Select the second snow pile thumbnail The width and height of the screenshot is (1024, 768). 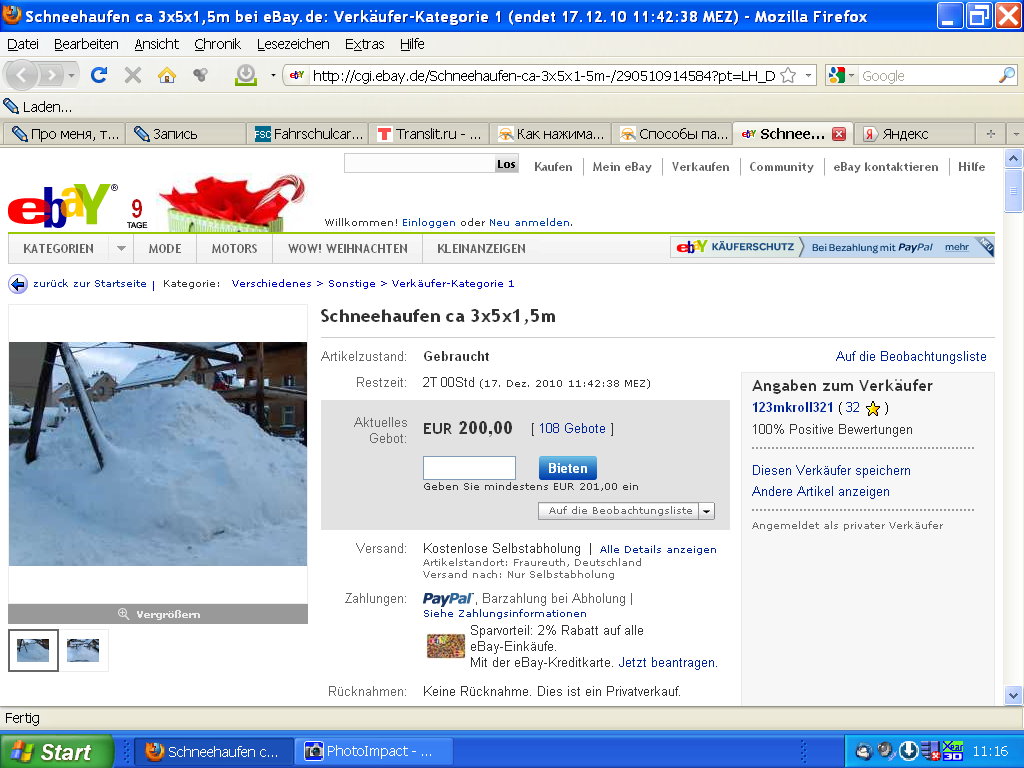[83, 650]
